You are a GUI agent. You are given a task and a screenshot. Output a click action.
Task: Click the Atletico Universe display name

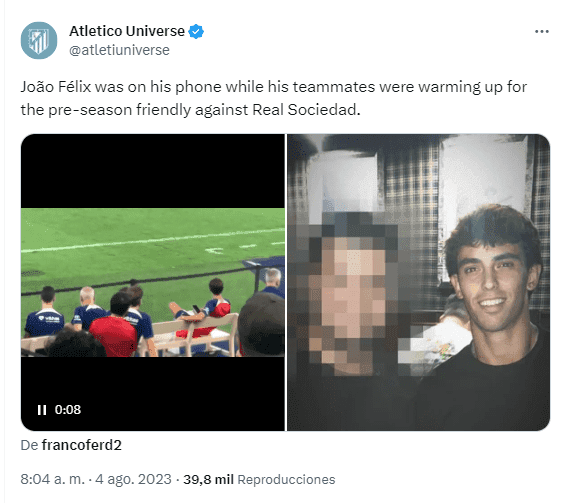(127, 31)
